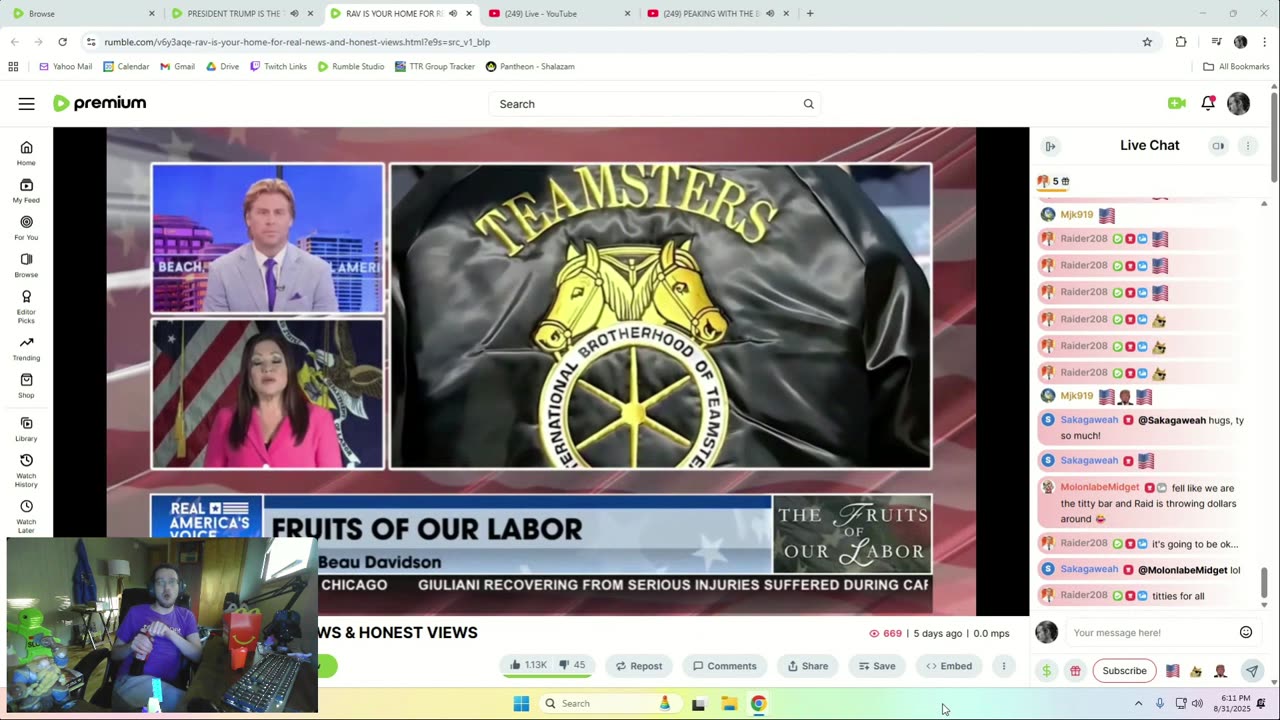
Task: Open For You section
Action: tap(26, 227)
